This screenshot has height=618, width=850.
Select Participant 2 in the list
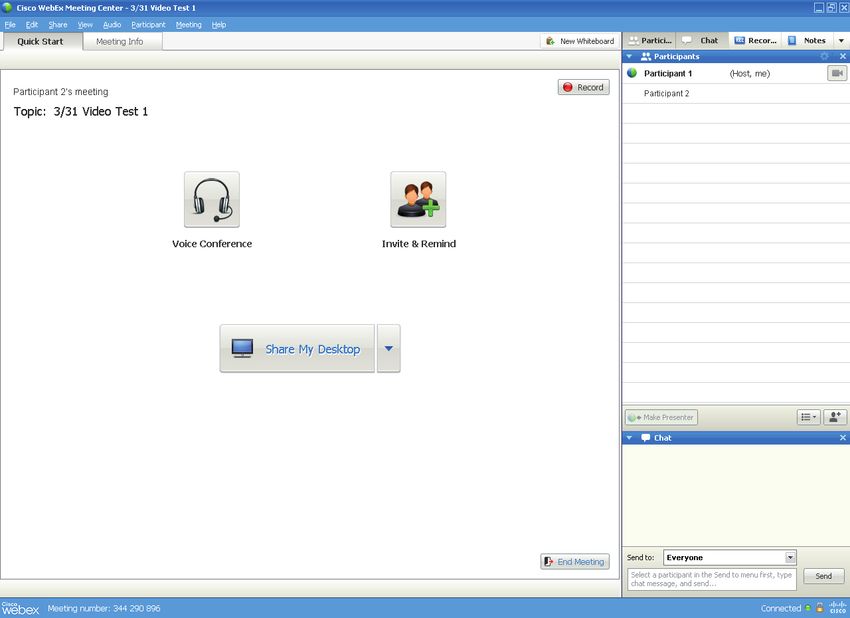tap(736, 93)
